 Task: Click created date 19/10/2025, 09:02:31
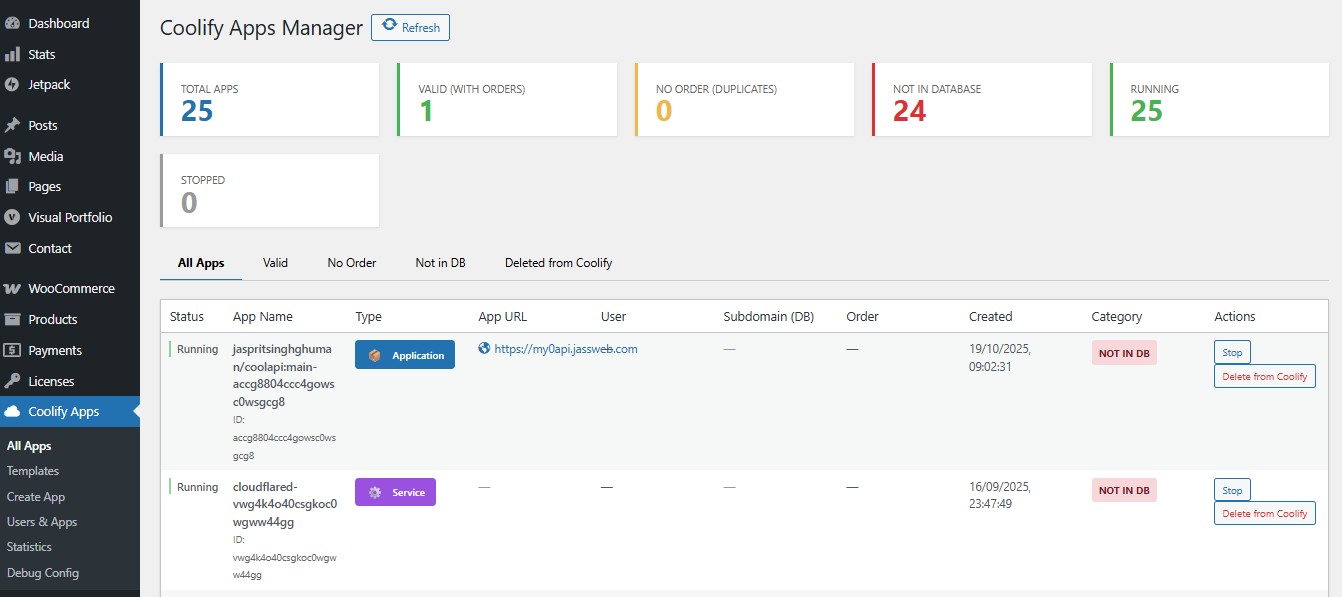[x=1000, y=358]
